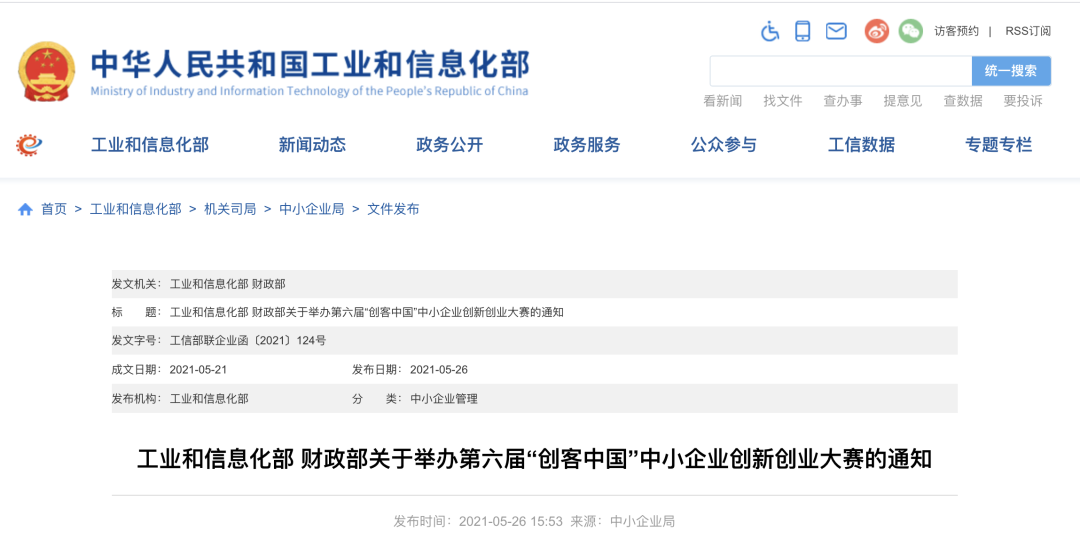The image size is (1080, 555).
Task: Select 看新闻 quick link
Action: 723,101
